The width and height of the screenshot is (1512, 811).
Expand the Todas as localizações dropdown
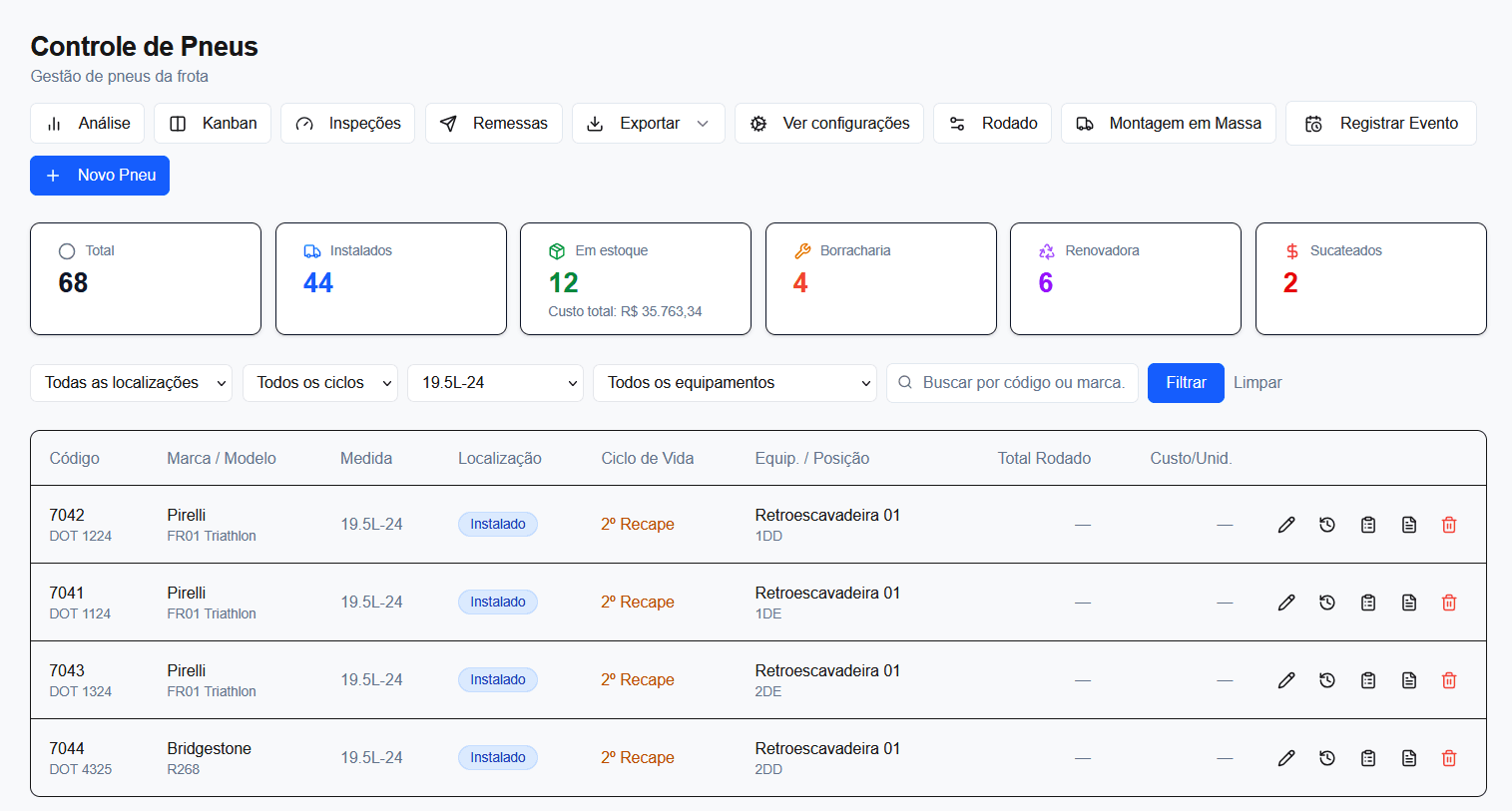point(131,383)
